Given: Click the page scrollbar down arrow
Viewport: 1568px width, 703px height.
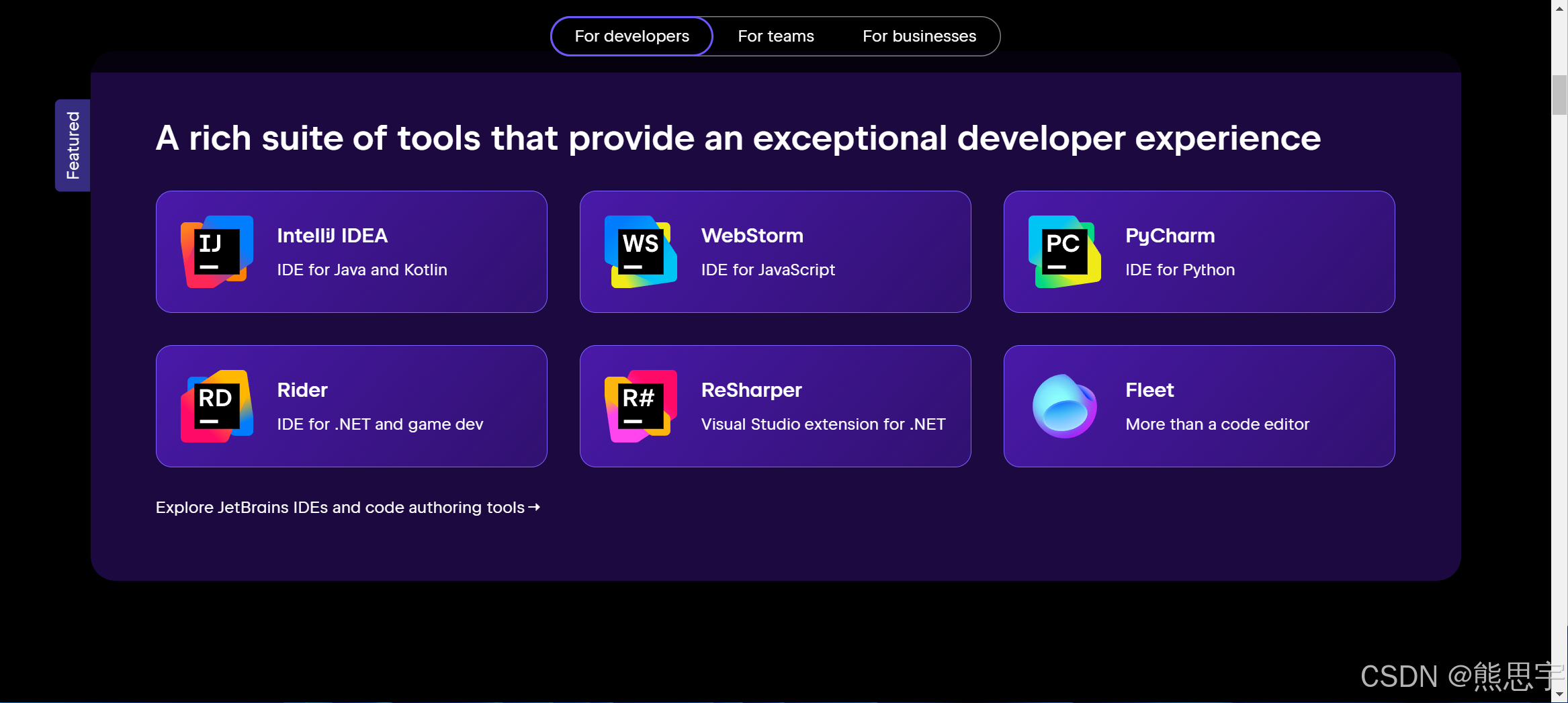Looking at the screenshot, I should coord(1559,693).
